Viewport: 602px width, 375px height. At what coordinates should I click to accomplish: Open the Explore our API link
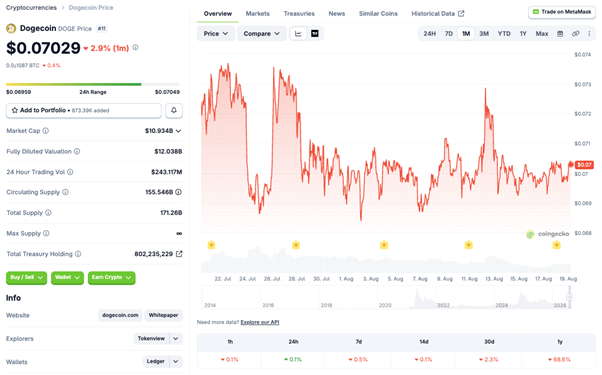[x=260, y=322]
